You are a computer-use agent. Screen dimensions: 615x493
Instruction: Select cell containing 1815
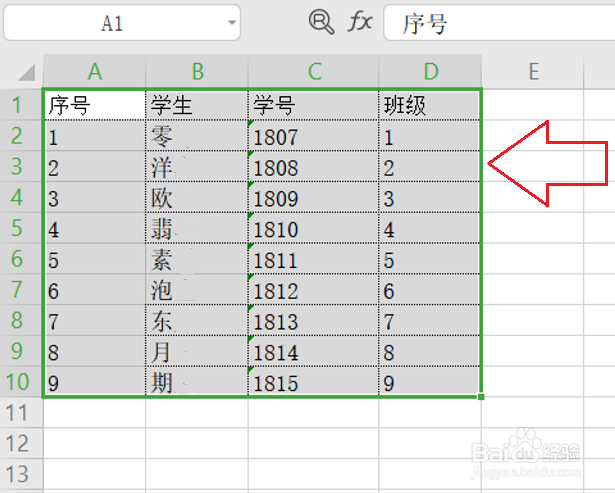coord(313,381)
